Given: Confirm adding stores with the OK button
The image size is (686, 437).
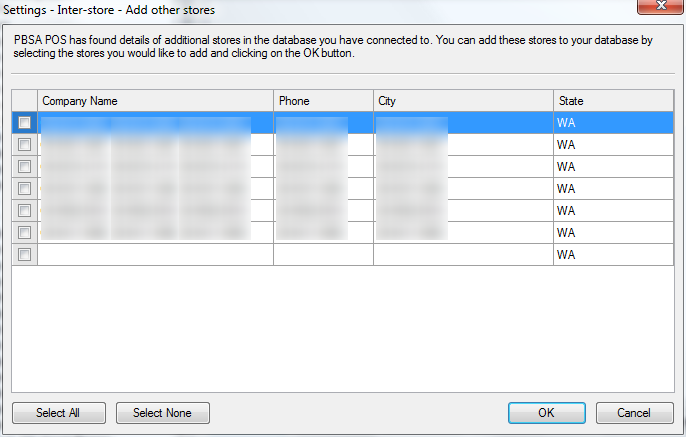Looking at the screenshot, I should (546, 412).
